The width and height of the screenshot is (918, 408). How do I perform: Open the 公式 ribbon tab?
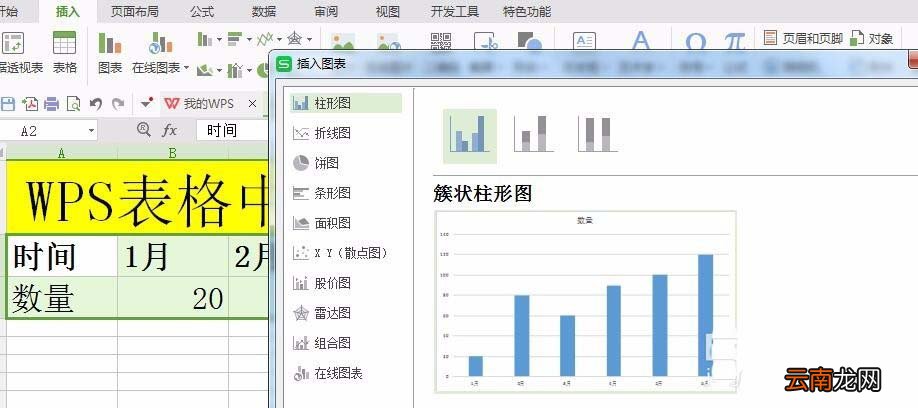203,11
